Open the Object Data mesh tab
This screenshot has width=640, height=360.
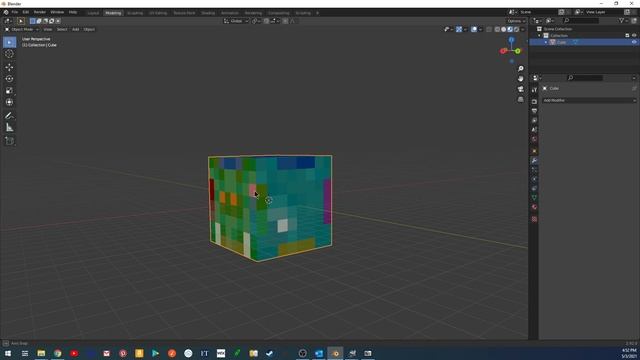[534, 198]
